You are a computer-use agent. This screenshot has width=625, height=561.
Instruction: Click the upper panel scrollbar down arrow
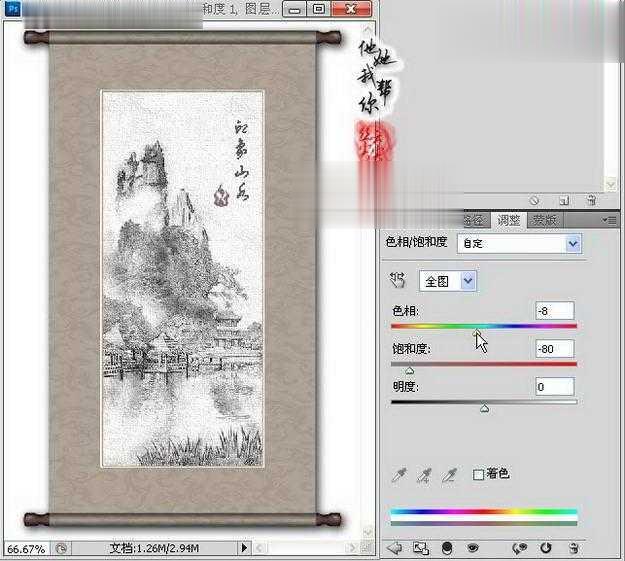(611, 184)
